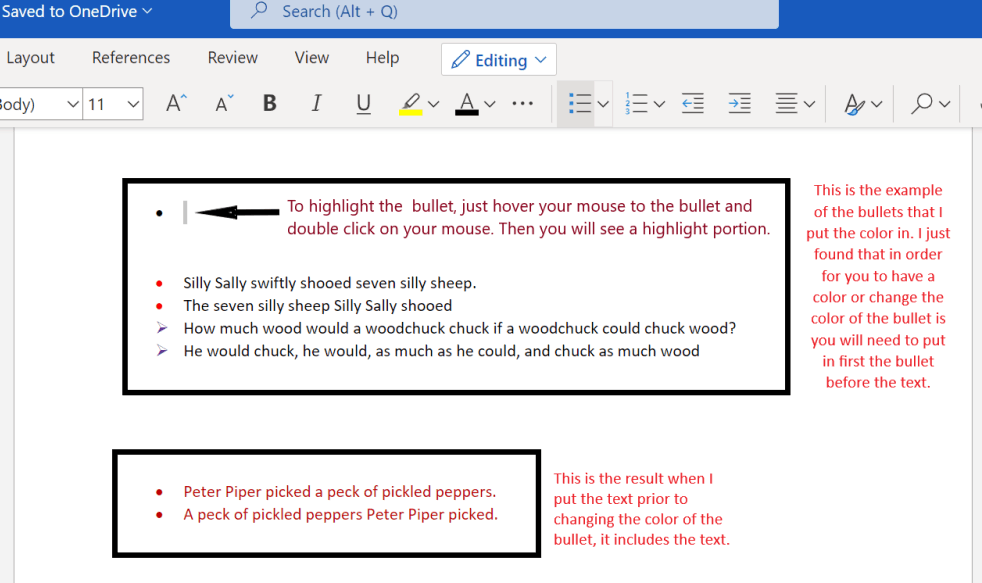
Task: Click red note 'This is the example of the bullets'
Action: click(x=878, y=286)
